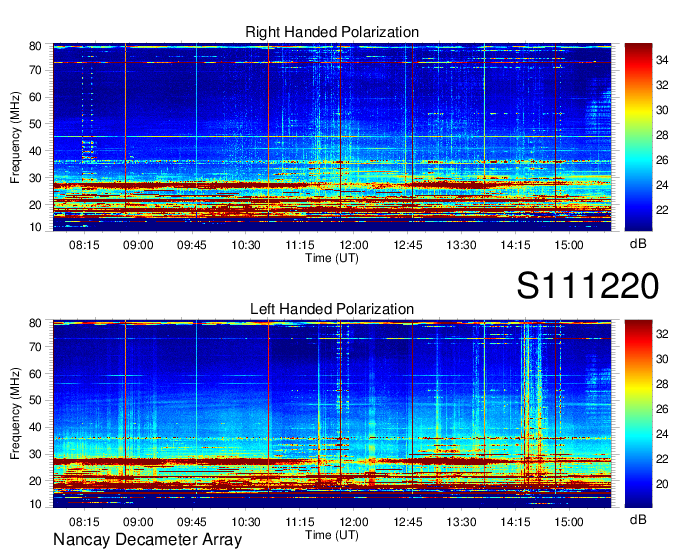Click the "15:00" time tick of Right Handed plot
Screen dimensions: 680x552
[x=569, y=245]
